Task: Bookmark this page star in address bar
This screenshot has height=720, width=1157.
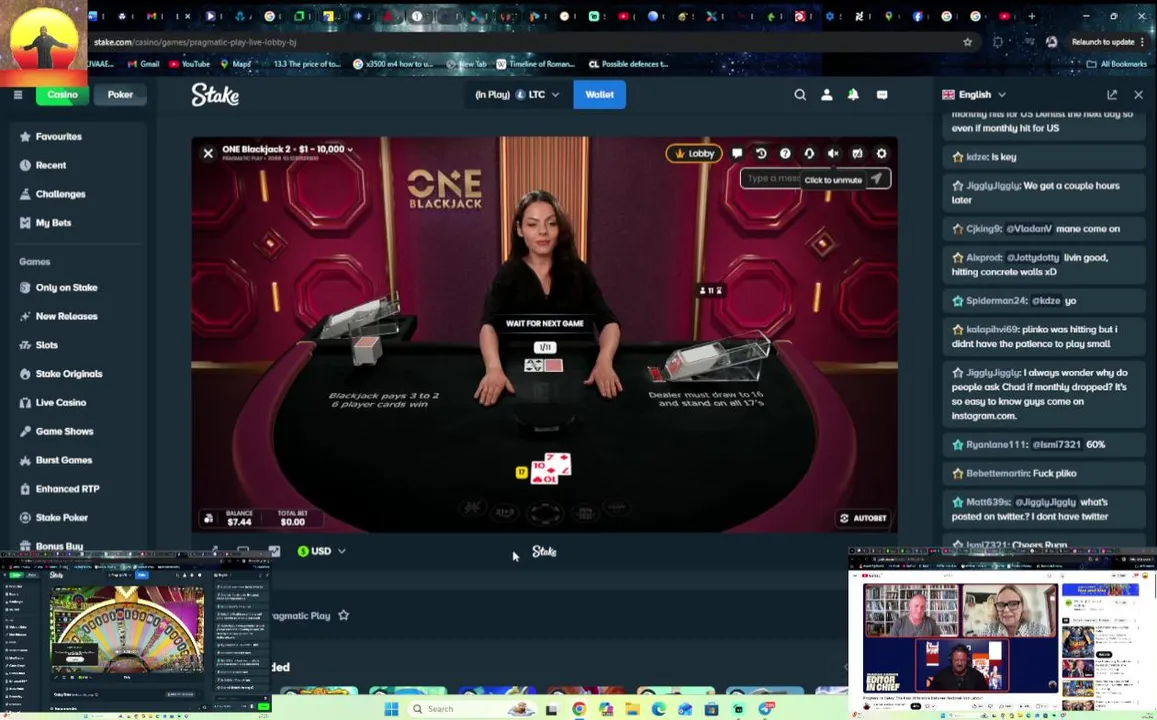Action: click(967, 42)
